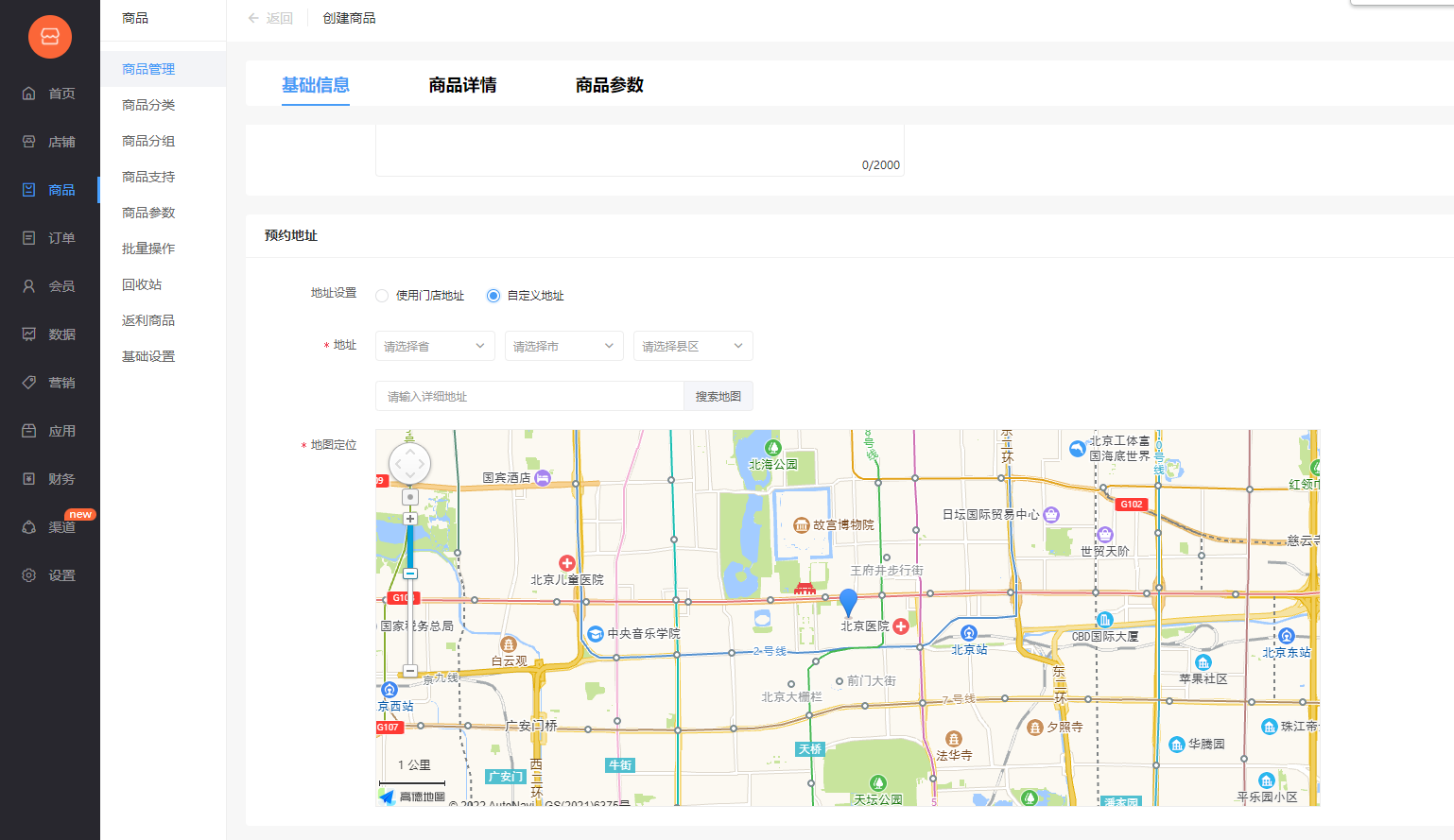Click 苹果社区 community icon on map

pyautogui.click(x=1203, y=662)
